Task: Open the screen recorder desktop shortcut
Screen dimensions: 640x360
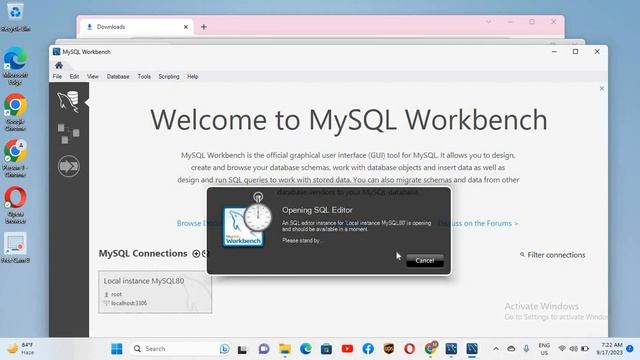Action: click(15, 247)
